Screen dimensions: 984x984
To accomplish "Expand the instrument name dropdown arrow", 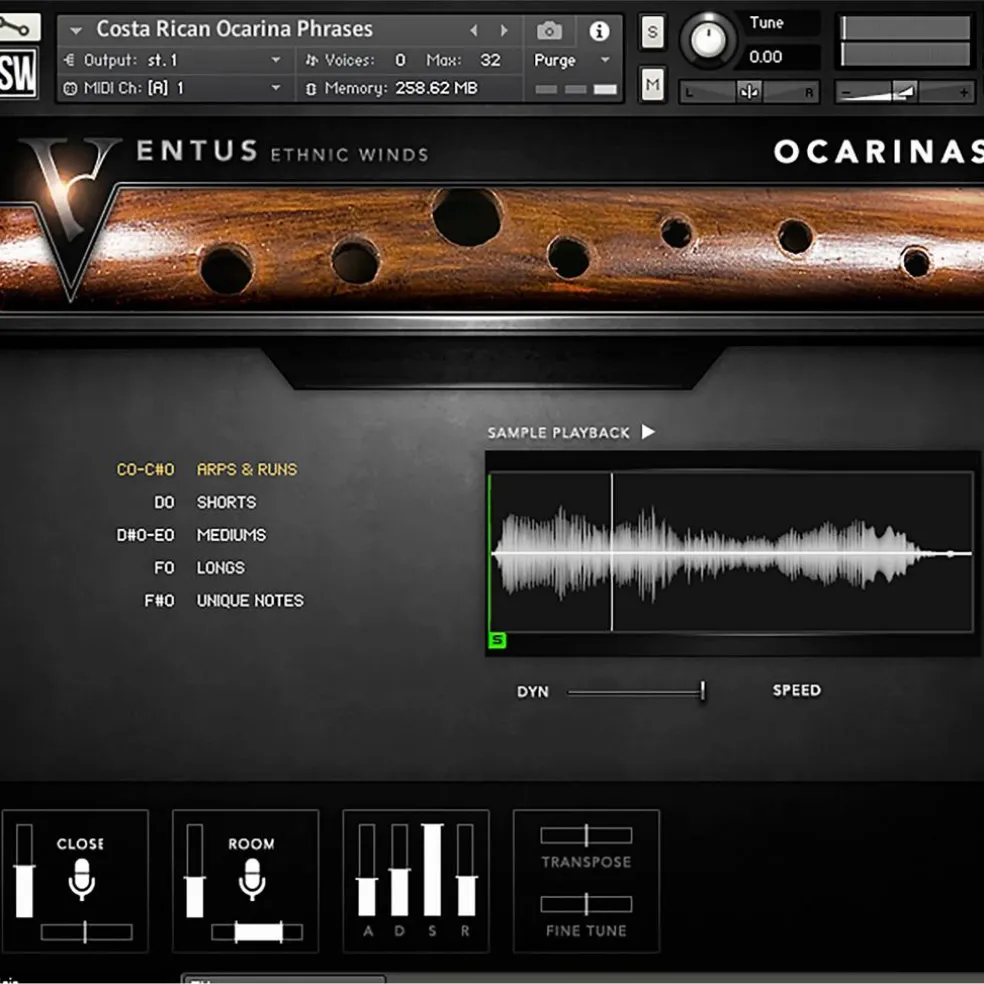I will 76,30.
